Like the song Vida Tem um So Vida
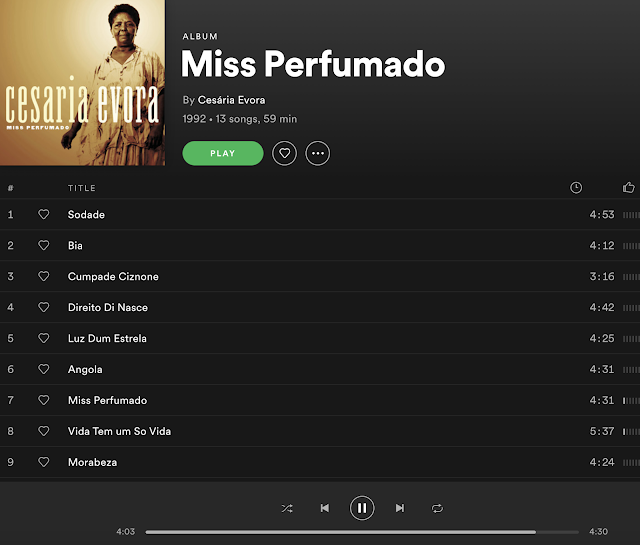Screen dimensions: 640x545 pyautogui.click(x=44, y=431)
